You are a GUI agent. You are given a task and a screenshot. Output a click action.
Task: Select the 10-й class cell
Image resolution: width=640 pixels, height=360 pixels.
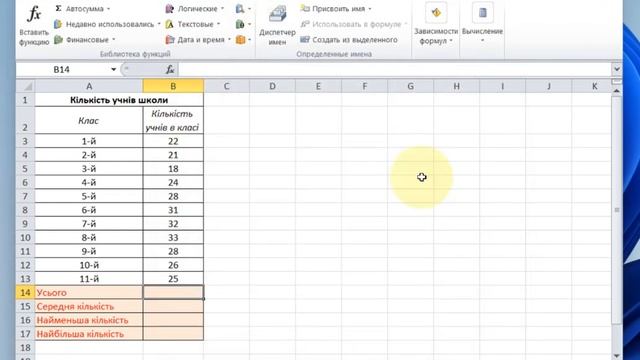point(89,265)
